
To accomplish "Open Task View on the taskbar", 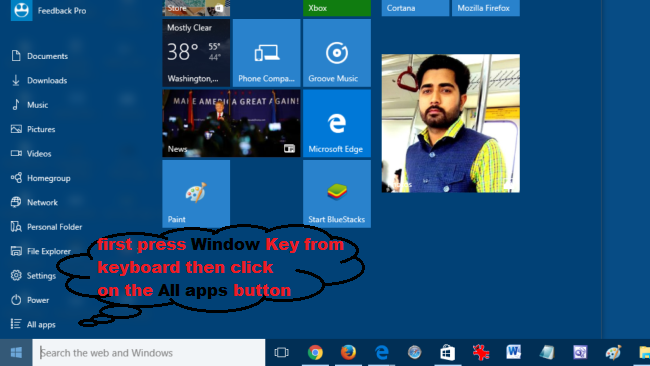I will tap(281, 353).
